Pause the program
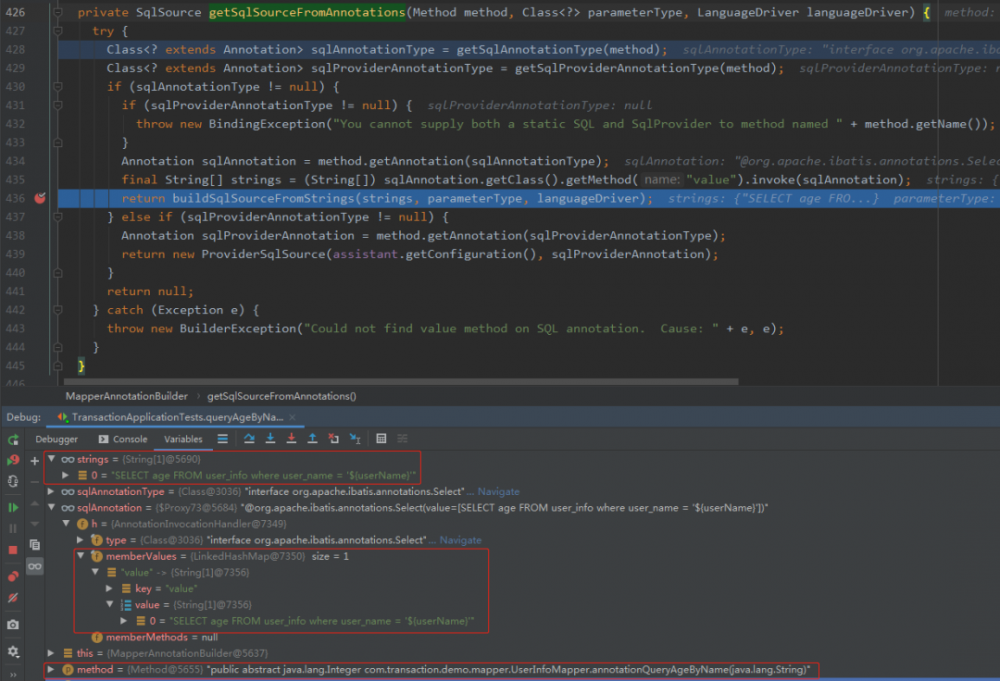1000x681 pixels. tap(13, 529)
